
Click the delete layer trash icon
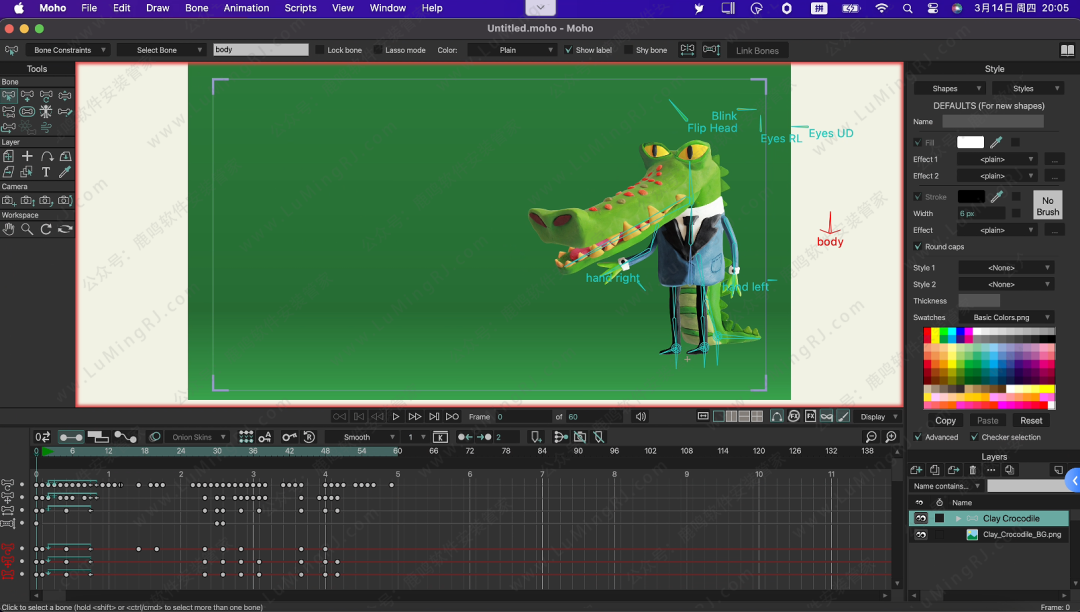[x=972, y=470]
